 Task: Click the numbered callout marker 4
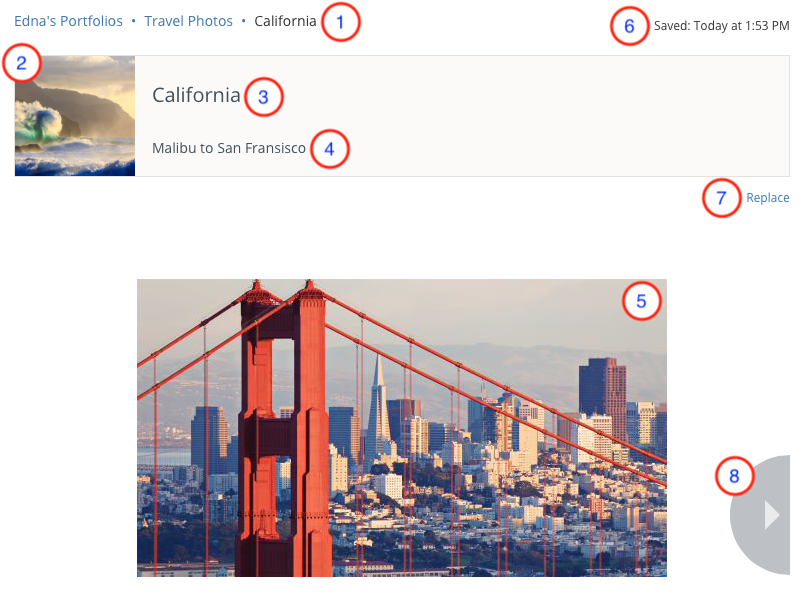click(x=330, y=150)
